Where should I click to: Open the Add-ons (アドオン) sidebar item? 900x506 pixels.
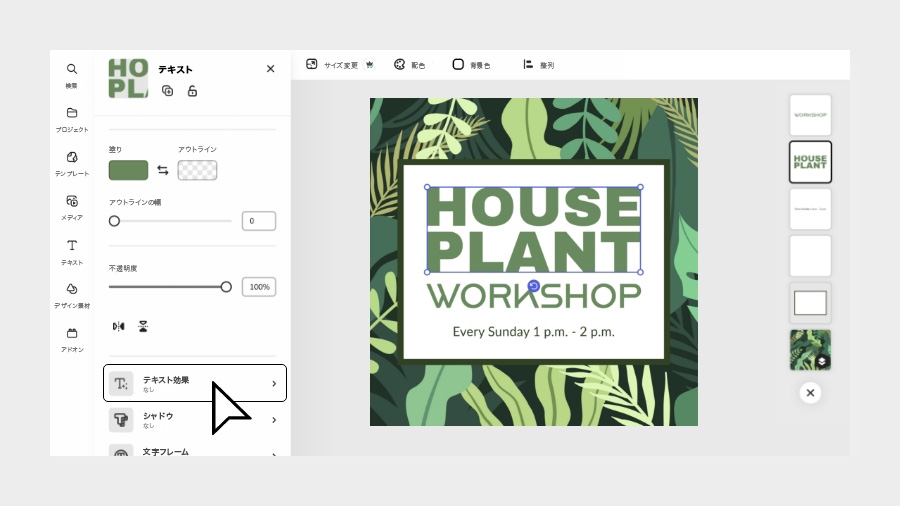(72, 340)
